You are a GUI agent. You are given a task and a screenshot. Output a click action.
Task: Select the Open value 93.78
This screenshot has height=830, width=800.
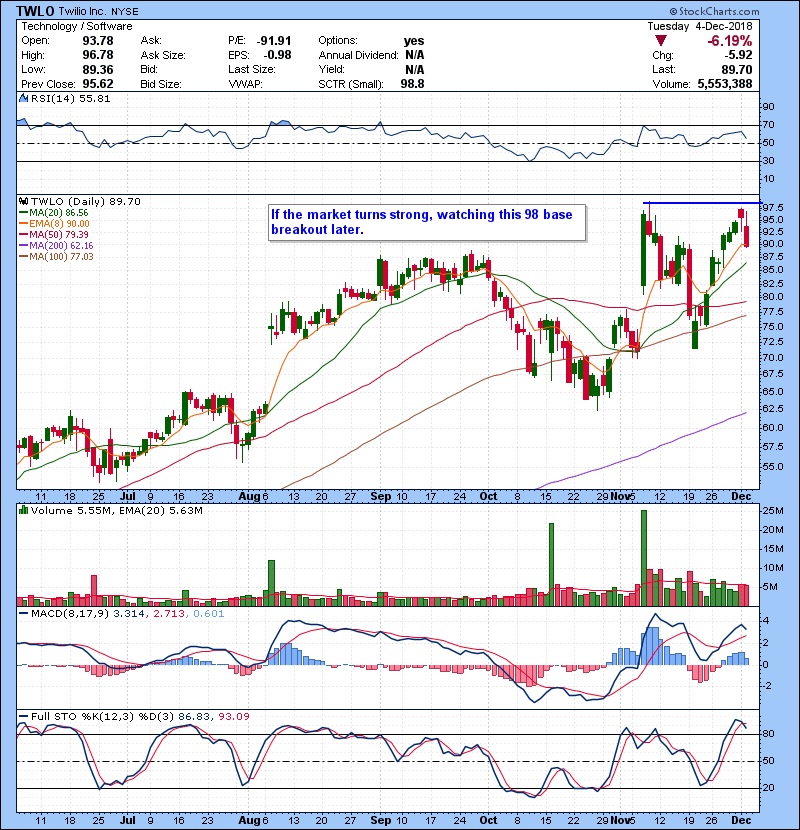(x=98, y=41)
